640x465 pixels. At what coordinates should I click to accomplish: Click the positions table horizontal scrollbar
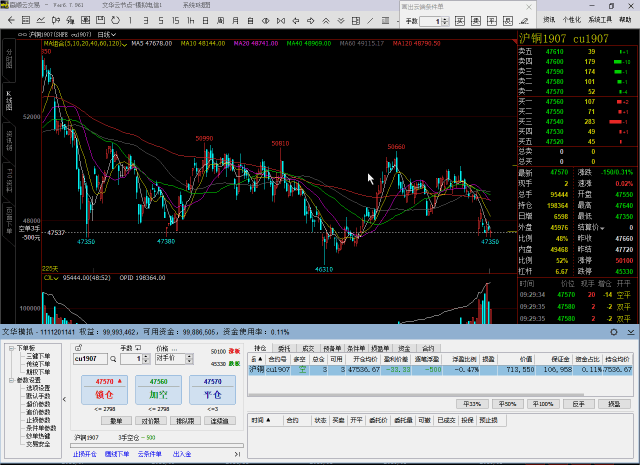coord(416,395)
